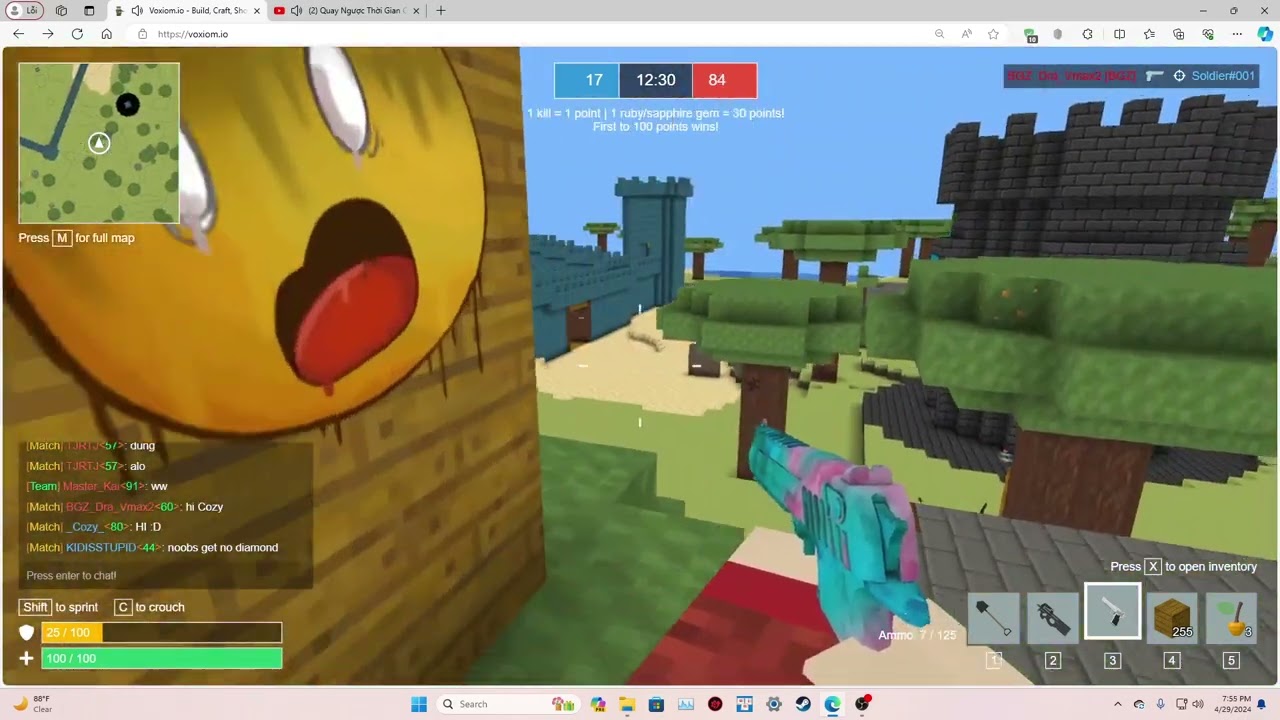
Task: Open the Edge profile button
Action: tap(27, 10)
